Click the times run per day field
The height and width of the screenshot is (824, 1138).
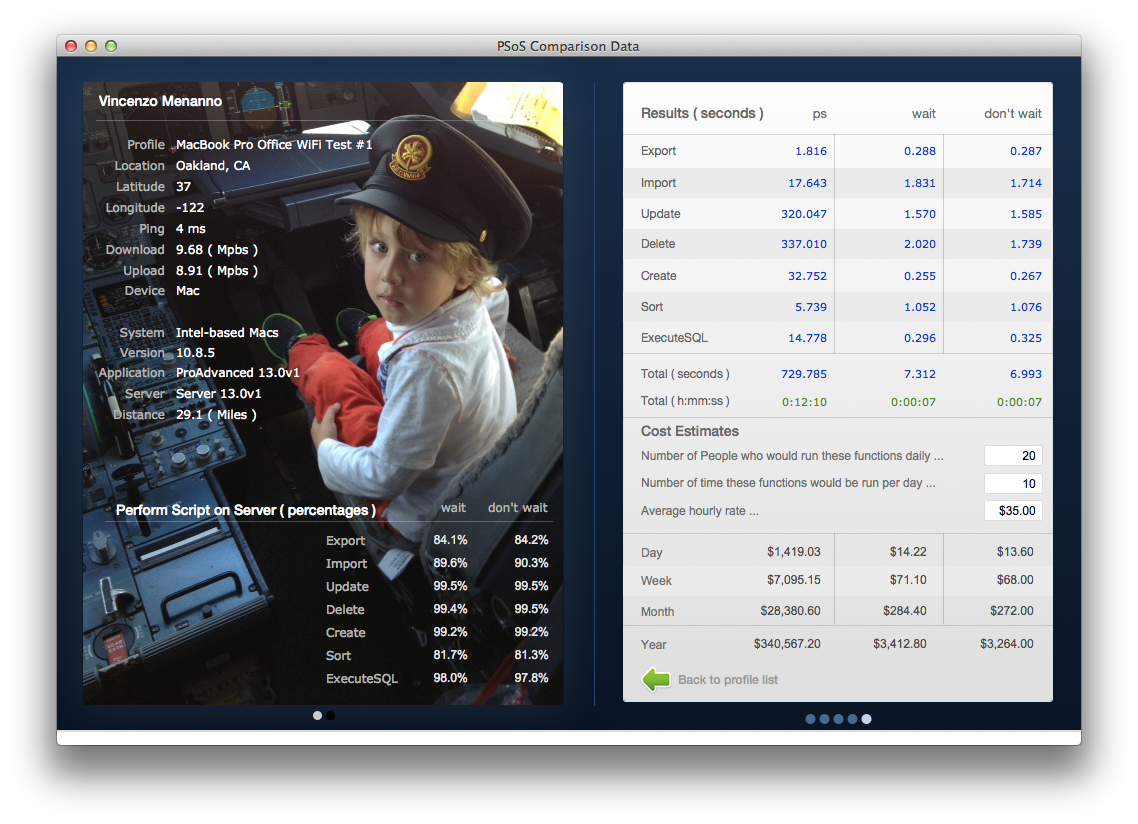pos(1012,484)
